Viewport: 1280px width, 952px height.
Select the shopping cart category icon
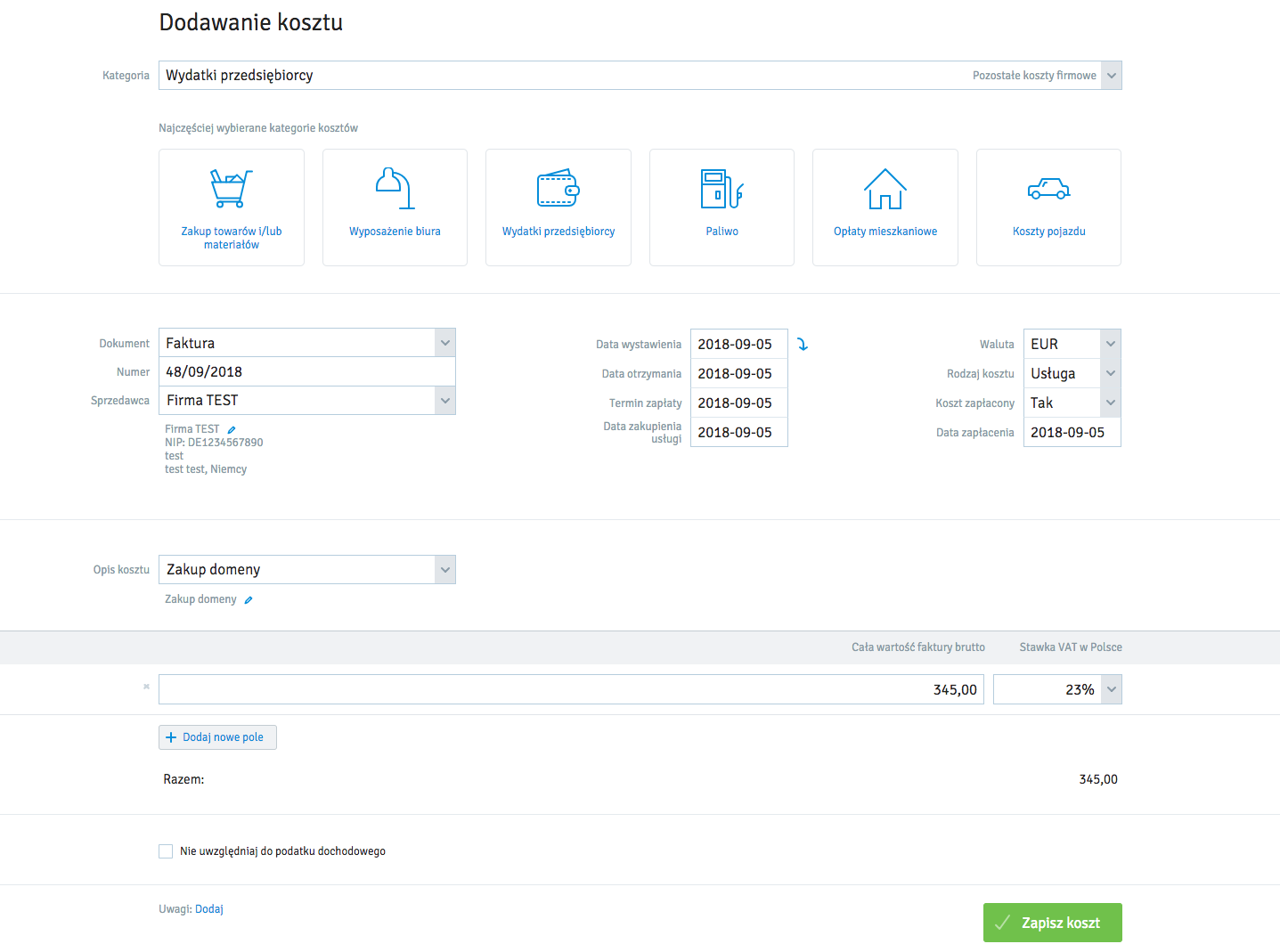point(232,188)
